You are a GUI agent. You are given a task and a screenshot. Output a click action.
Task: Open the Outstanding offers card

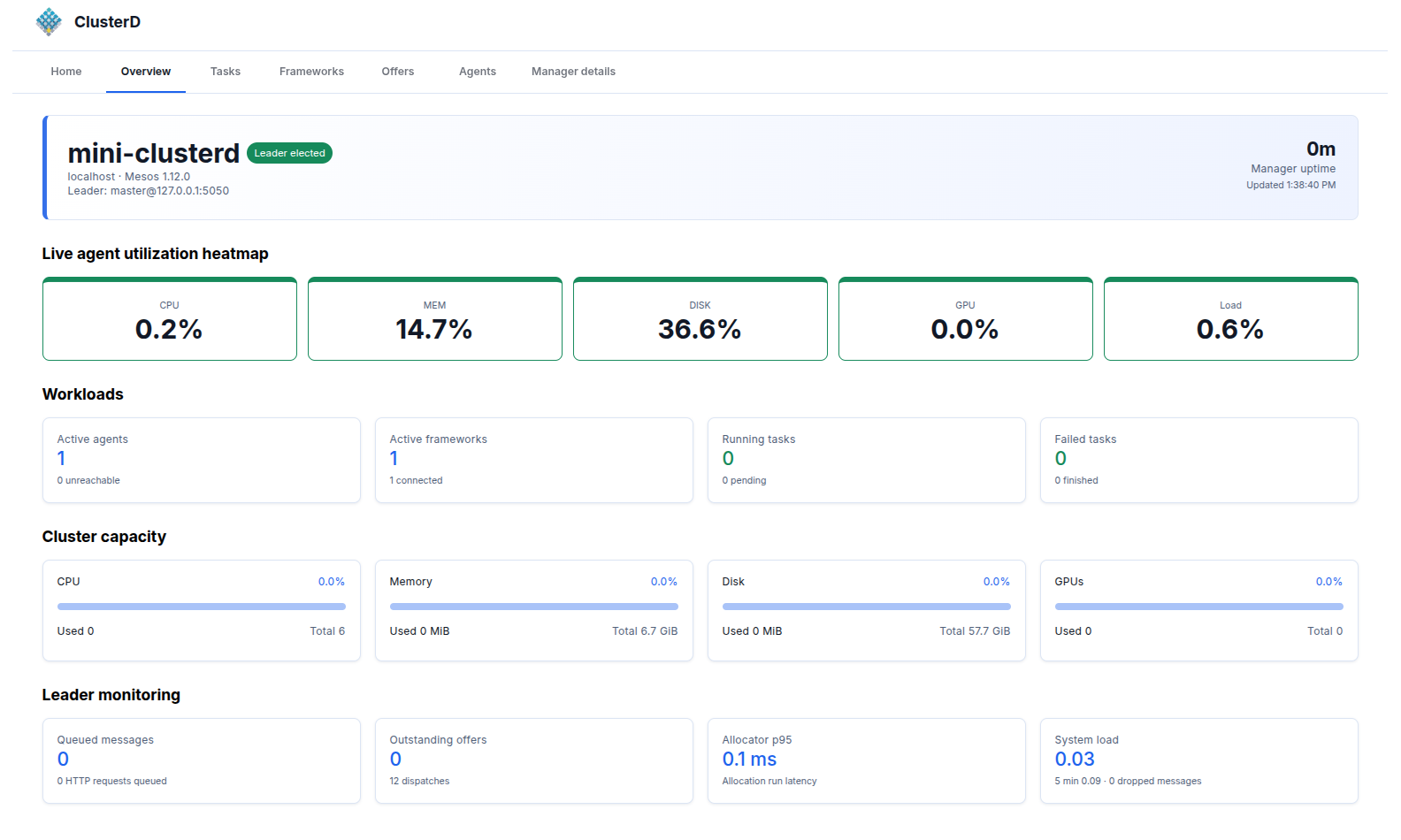pos(534,761)
